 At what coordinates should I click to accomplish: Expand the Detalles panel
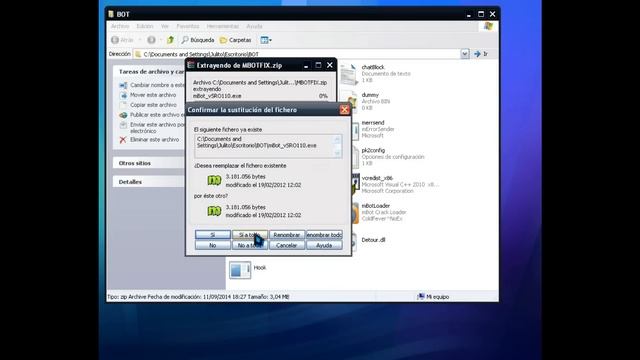coord(149,182)
